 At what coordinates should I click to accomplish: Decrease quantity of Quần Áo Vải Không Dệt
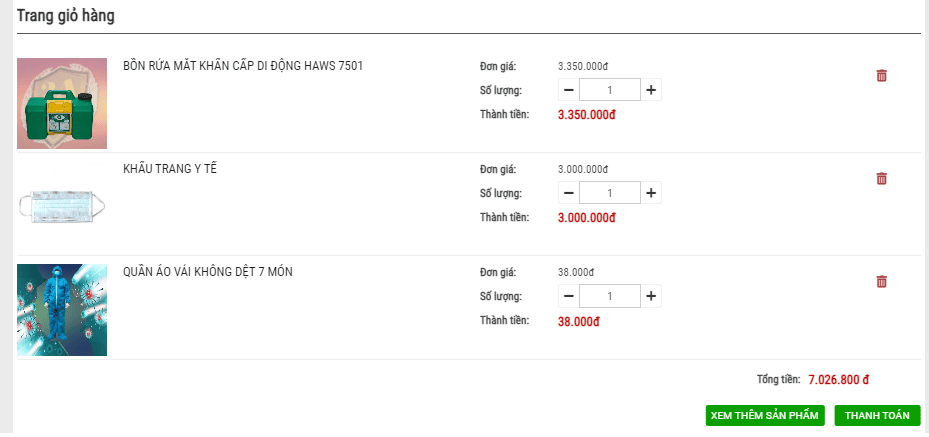[x=569, y=296]
